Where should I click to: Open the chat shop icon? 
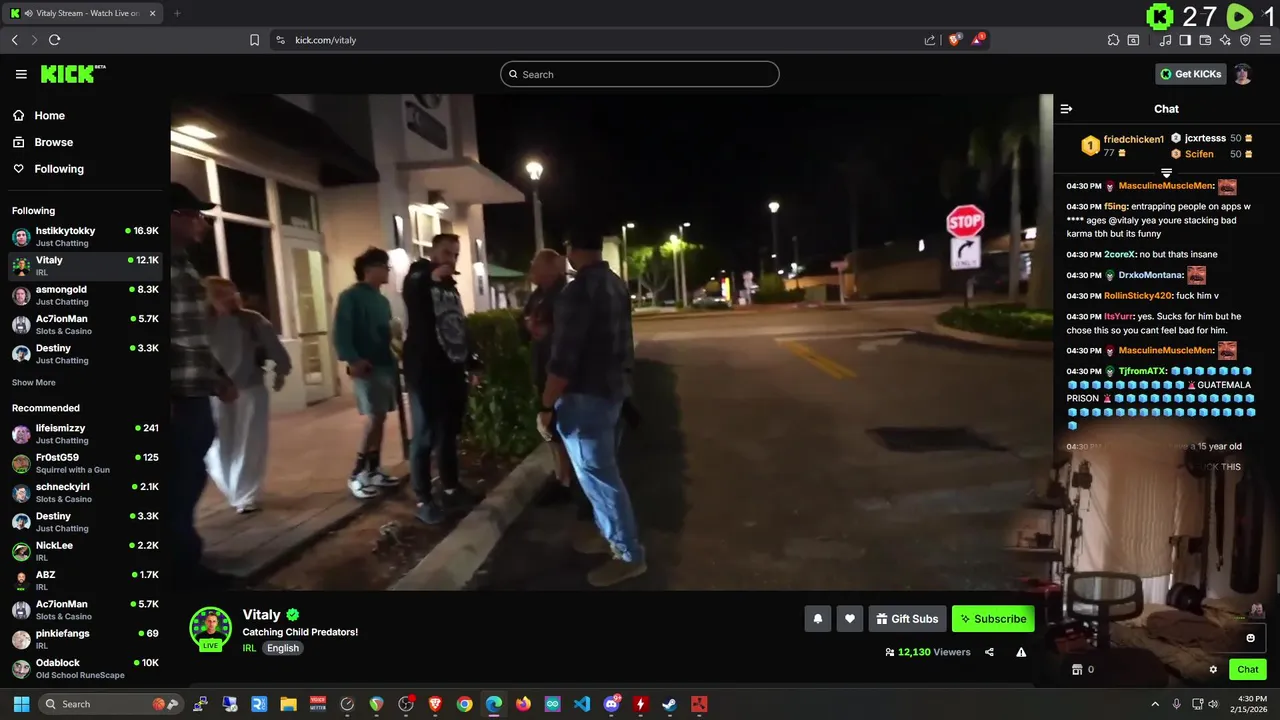click(1077, 670)
